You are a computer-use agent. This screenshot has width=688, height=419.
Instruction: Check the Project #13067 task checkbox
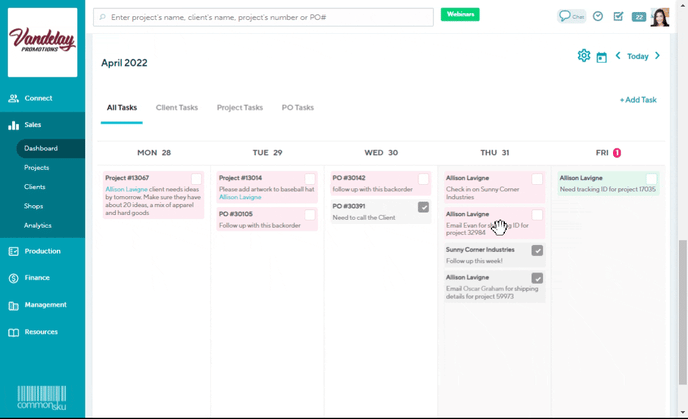[197, 179]
